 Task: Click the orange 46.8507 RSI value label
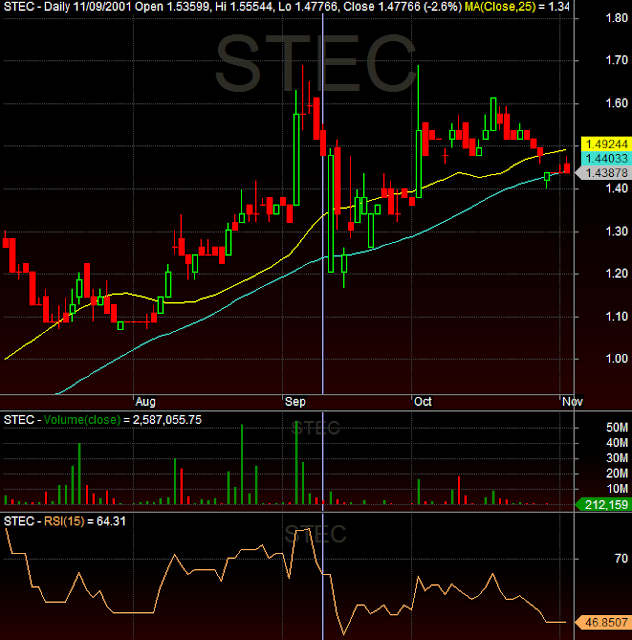click(x=604, y=622)
